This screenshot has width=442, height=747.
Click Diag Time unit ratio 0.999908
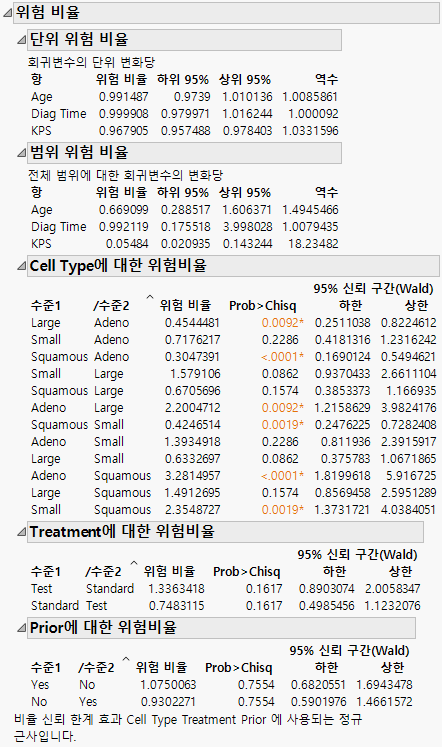pos(123,114)
